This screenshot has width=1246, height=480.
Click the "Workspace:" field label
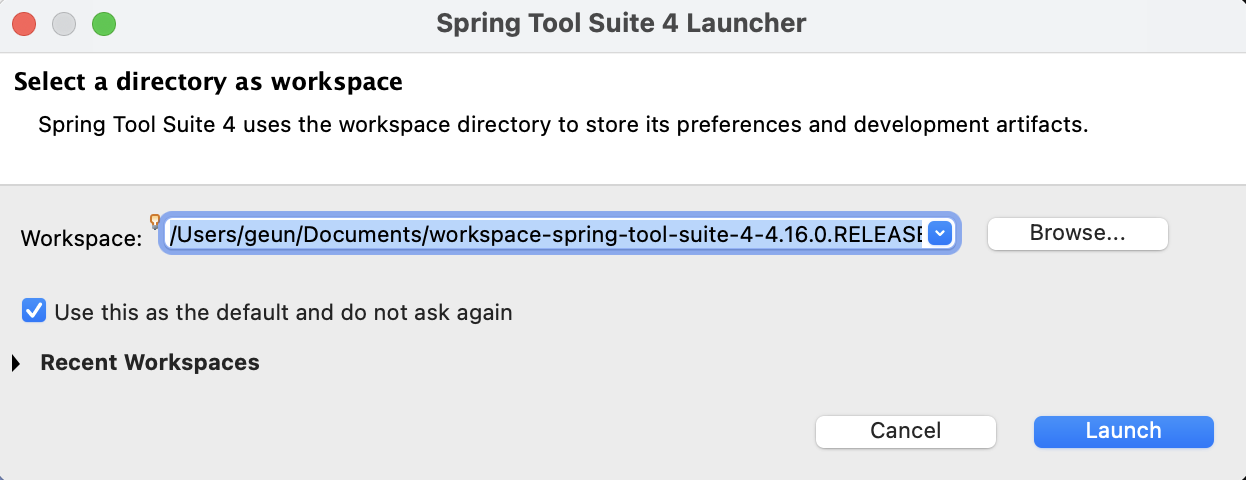click(x=82, y=239)
